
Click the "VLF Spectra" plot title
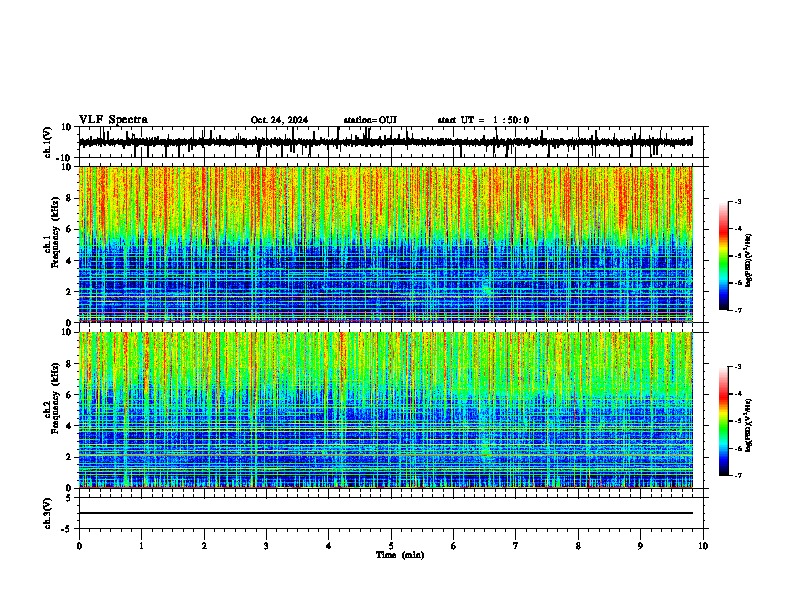coord(113,120)
